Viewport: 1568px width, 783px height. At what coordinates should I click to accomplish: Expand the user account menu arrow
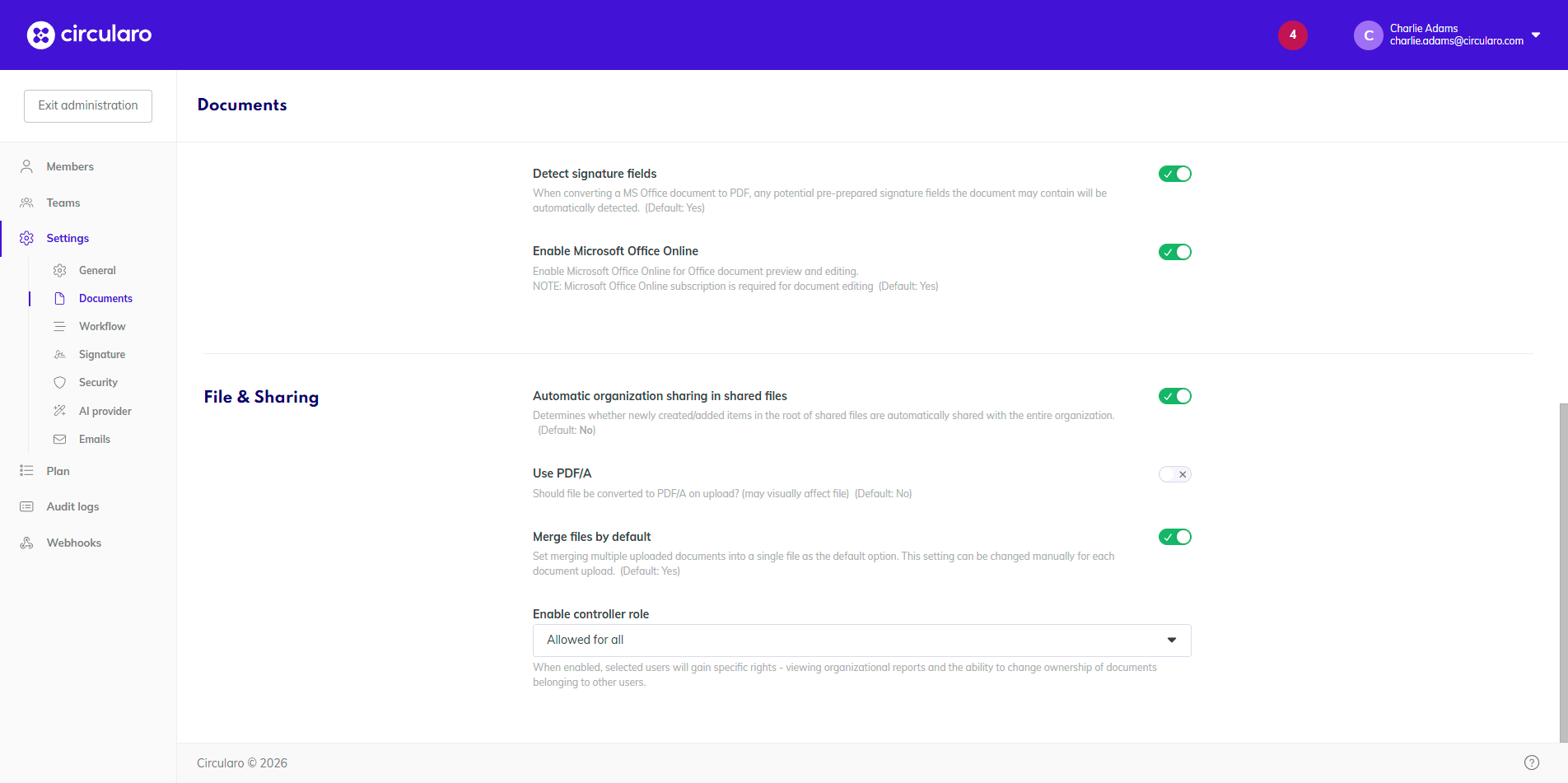click(1535, 35)
